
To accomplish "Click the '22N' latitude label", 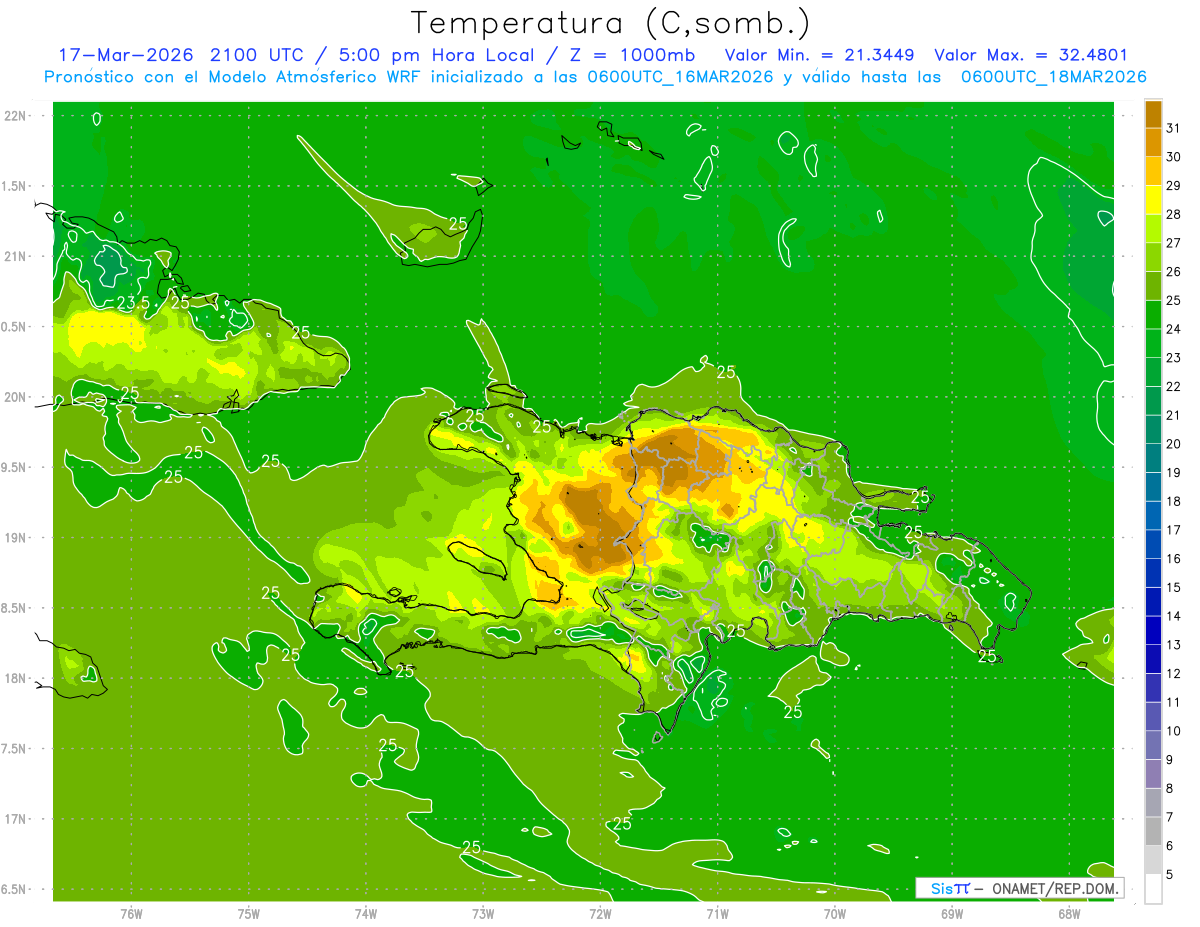I will click(x=15, y=115).
